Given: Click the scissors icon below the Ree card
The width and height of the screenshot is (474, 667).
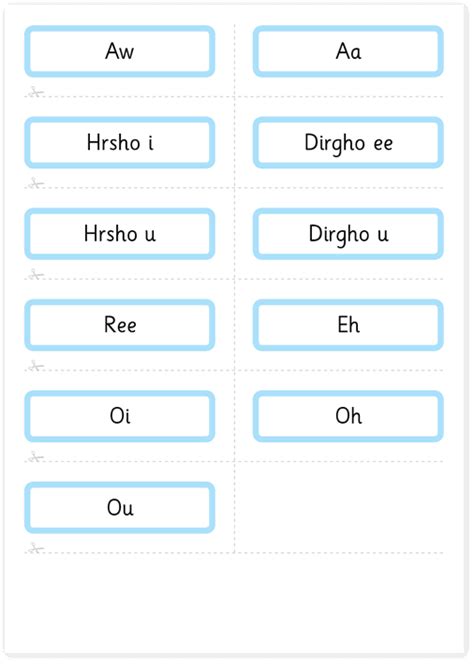Looking at the screenshot, I should point(36,366).
